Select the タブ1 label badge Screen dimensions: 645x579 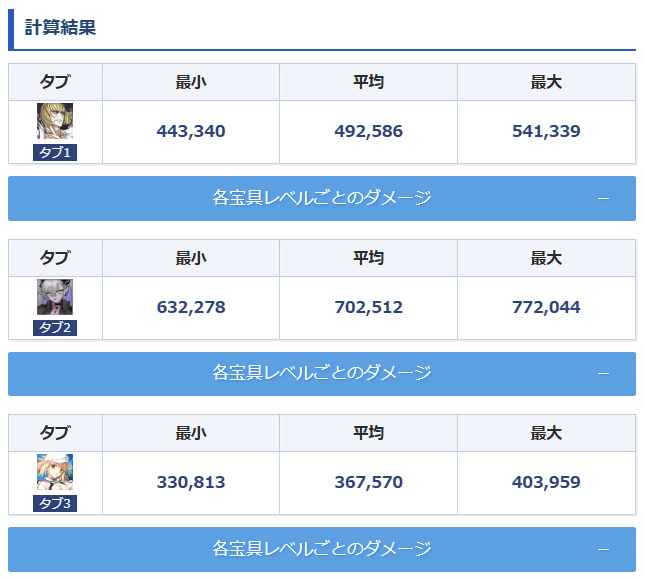(x=55, y=153)
